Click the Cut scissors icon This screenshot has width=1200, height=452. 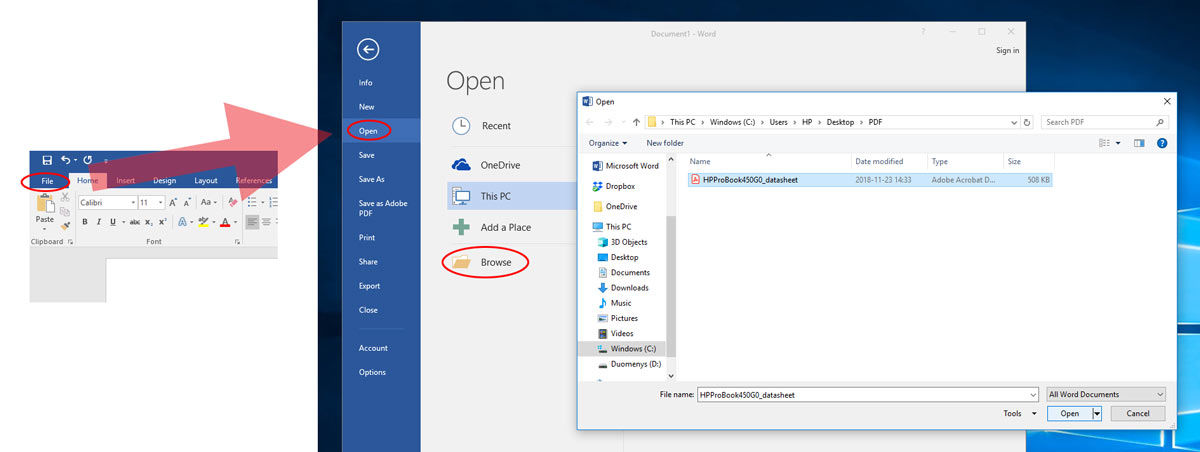click(x=65, y=197)
